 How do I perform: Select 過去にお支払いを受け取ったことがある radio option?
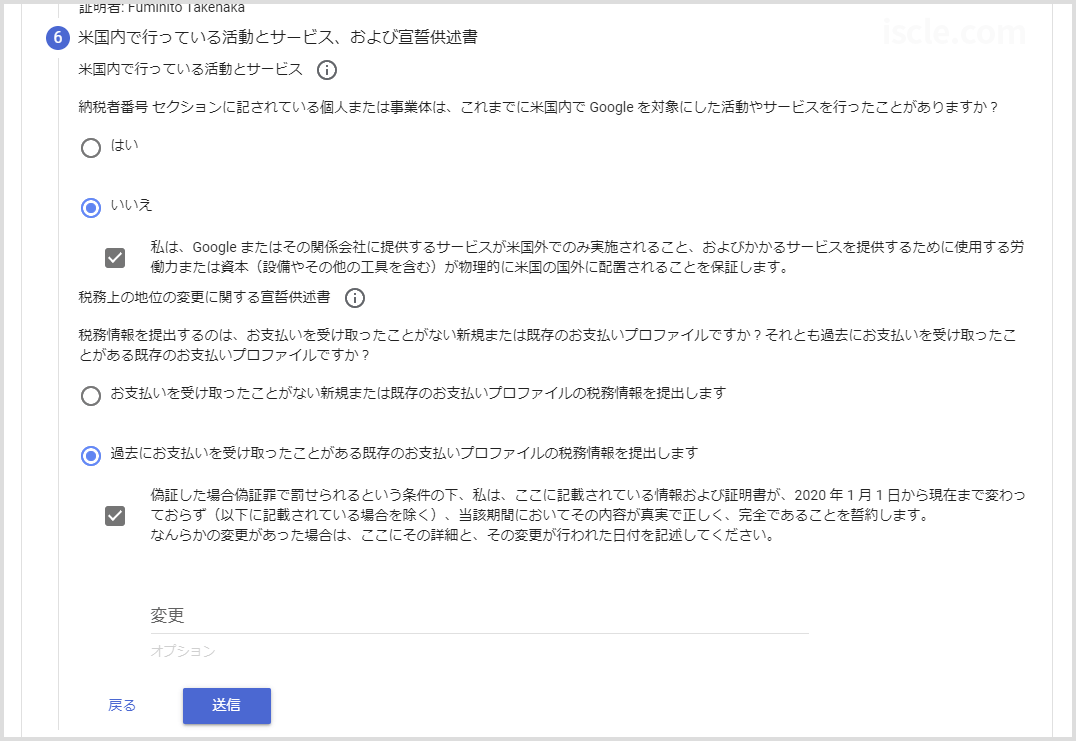tap(91, 456)
